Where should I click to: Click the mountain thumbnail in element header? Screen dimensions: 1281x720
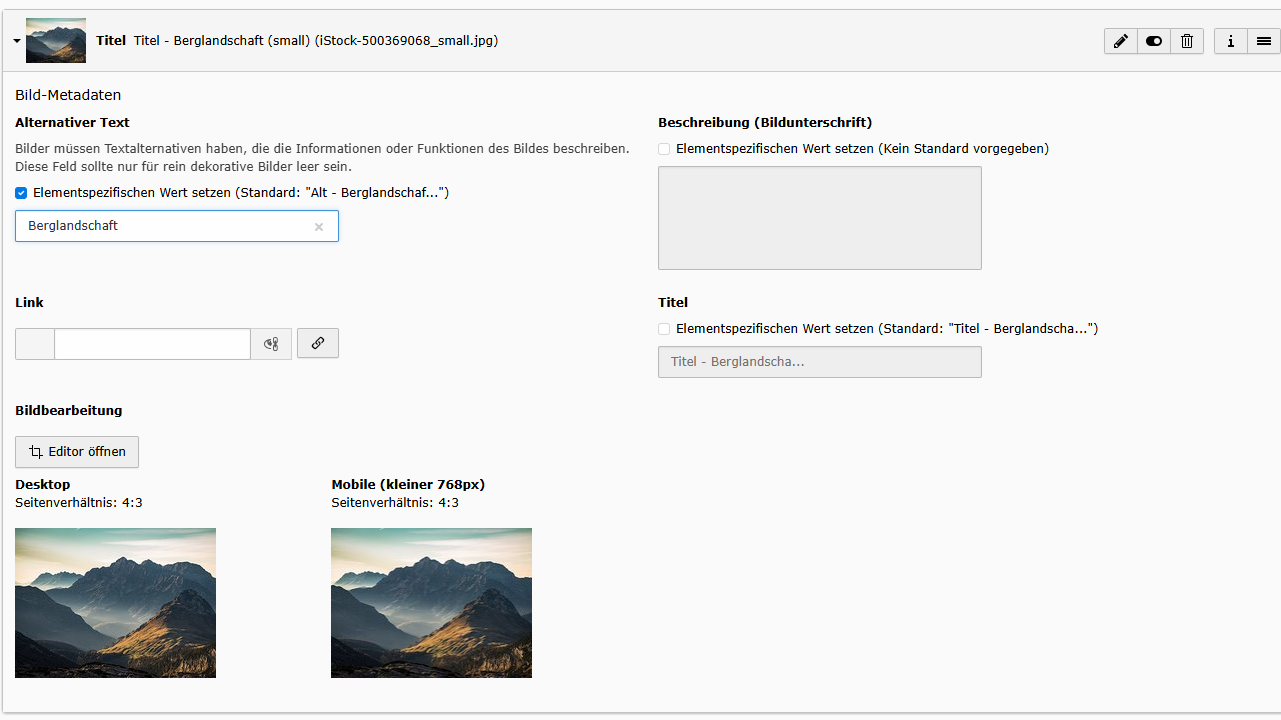click(x=55, y=40)
